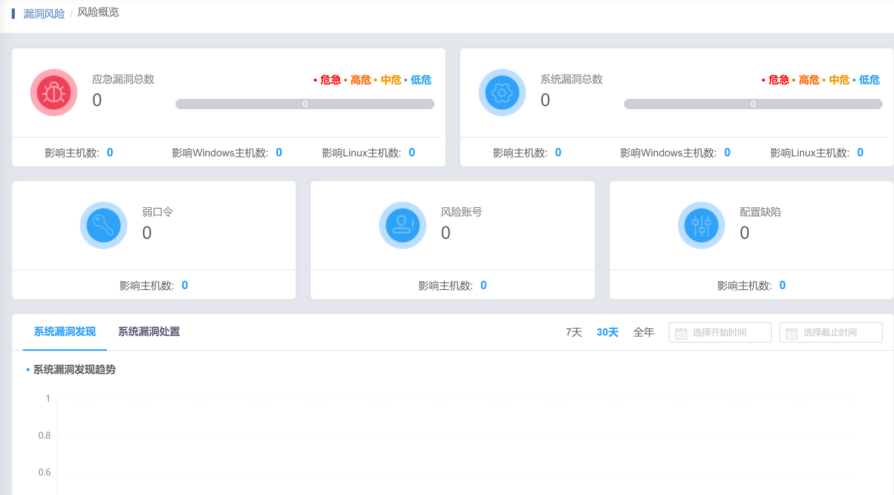
Task: Click the 应急漏洞总数 severity progress bar
Action: pos(305,104)
